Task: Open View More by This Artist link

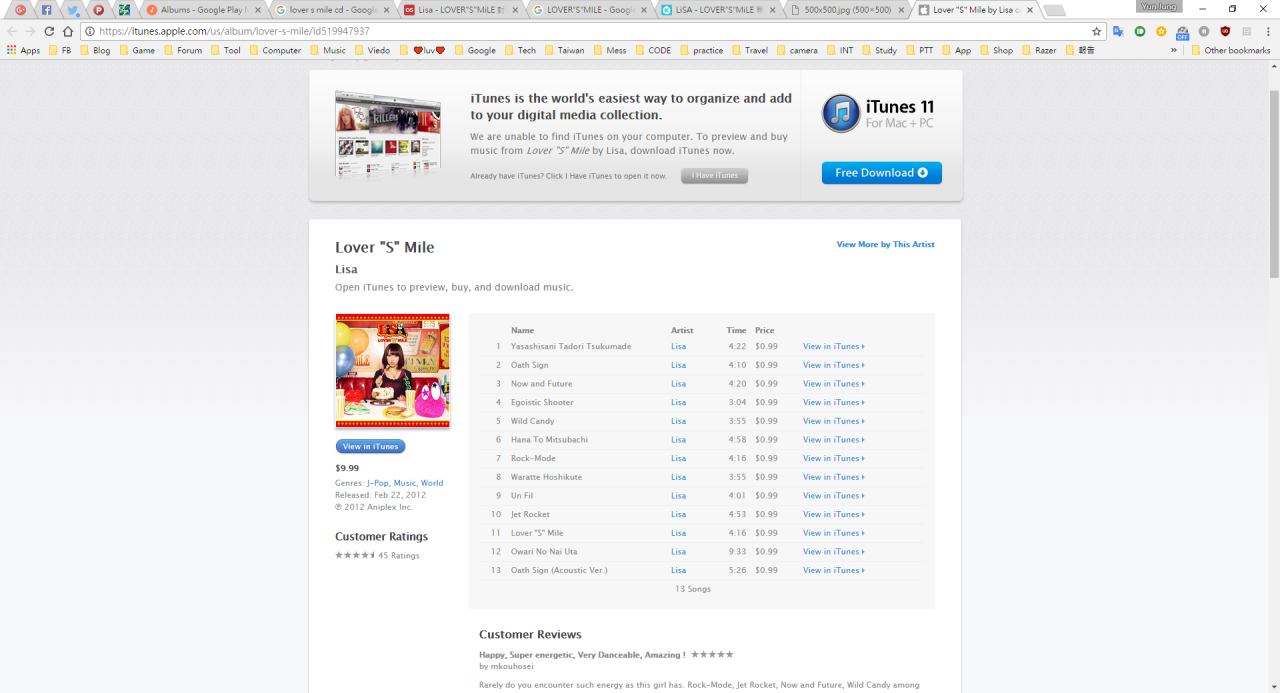Action: [x=885, y=244]
